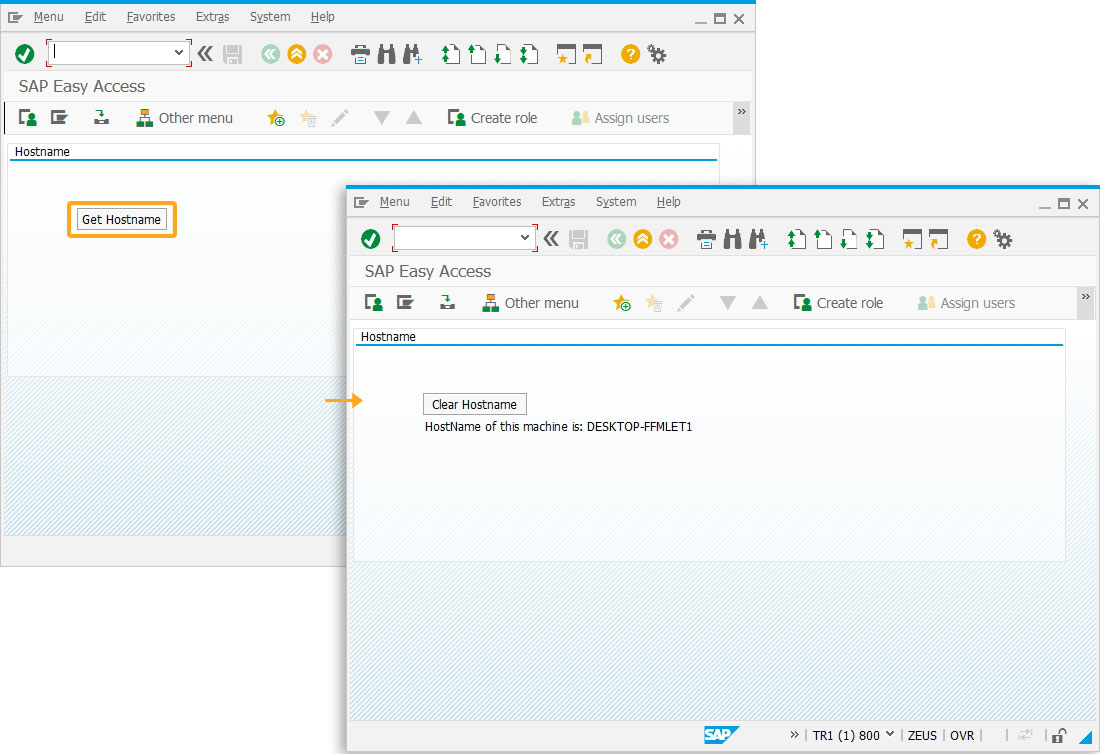
Task: Open Edit menu in front window
Action: coord(441,202)
